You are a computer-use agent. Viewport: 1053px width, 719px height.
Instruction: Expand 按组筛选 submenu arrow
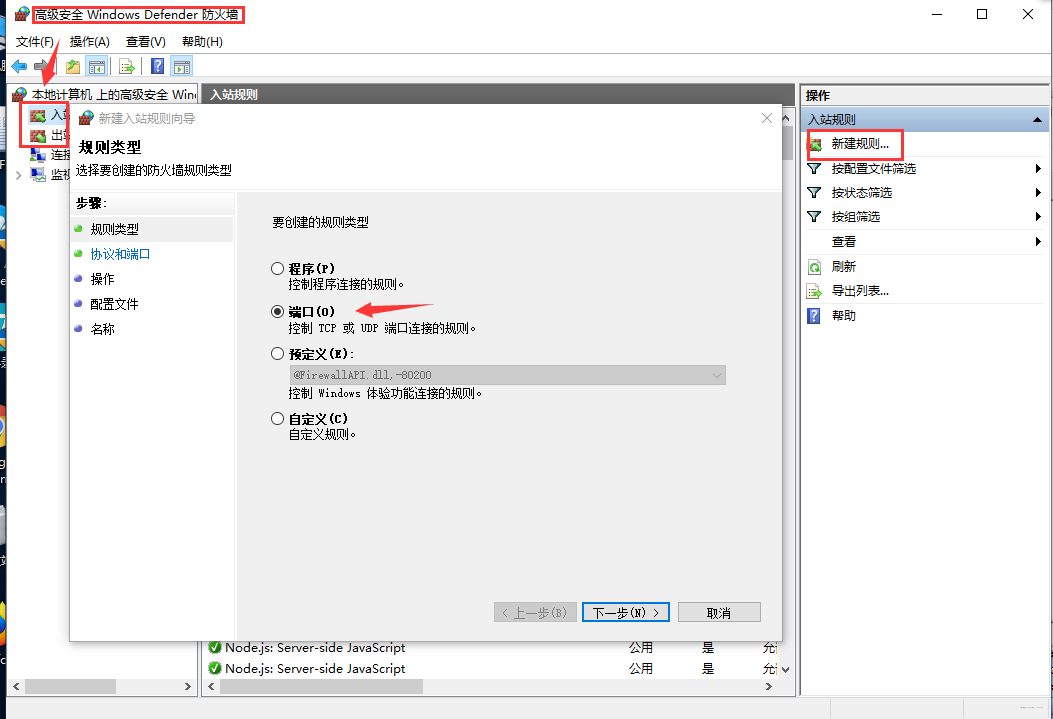coord(1038,217)
